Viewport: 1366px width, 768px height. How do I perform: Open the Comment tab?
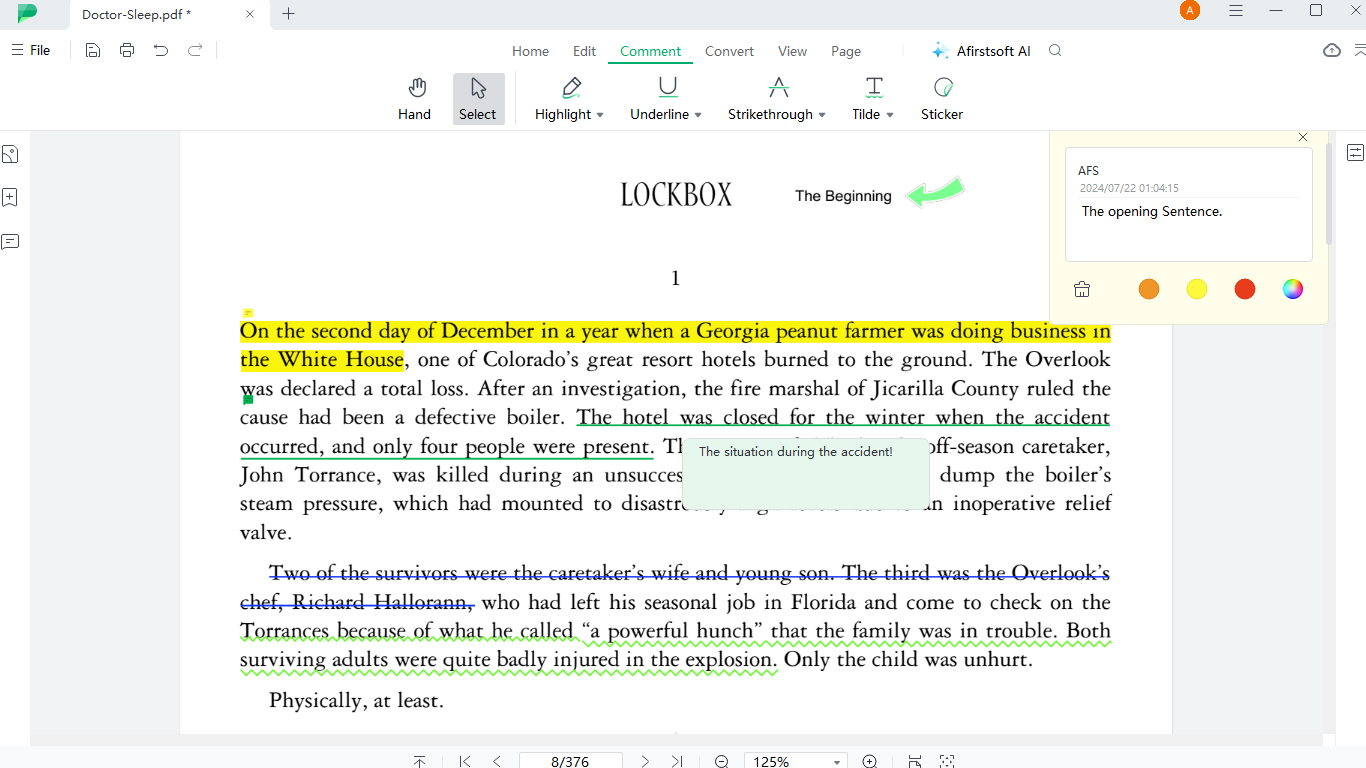tap(650, 51)
